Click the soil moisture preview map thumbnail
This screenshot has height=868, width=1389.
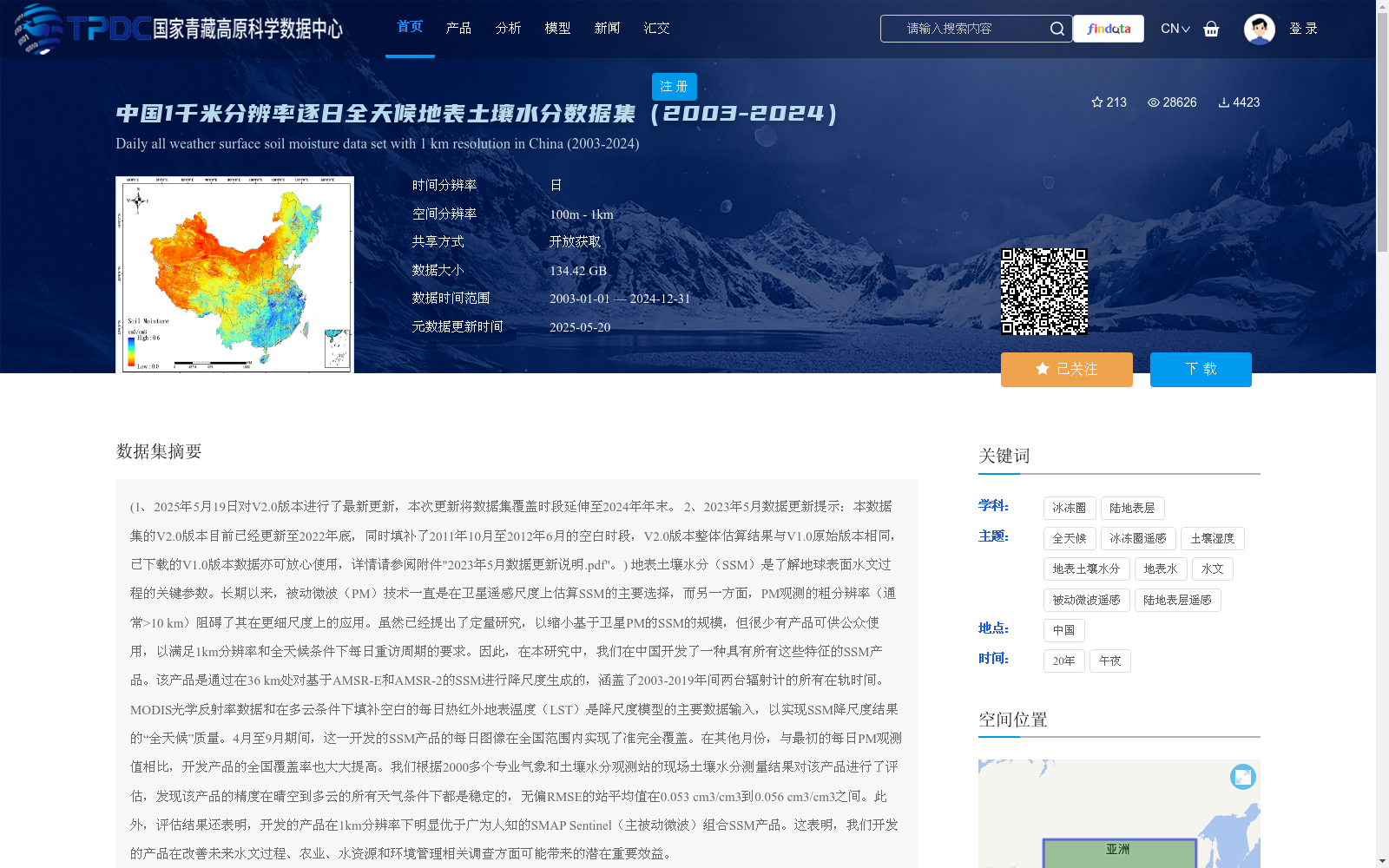pyautogui.click(x=234, y=274)
